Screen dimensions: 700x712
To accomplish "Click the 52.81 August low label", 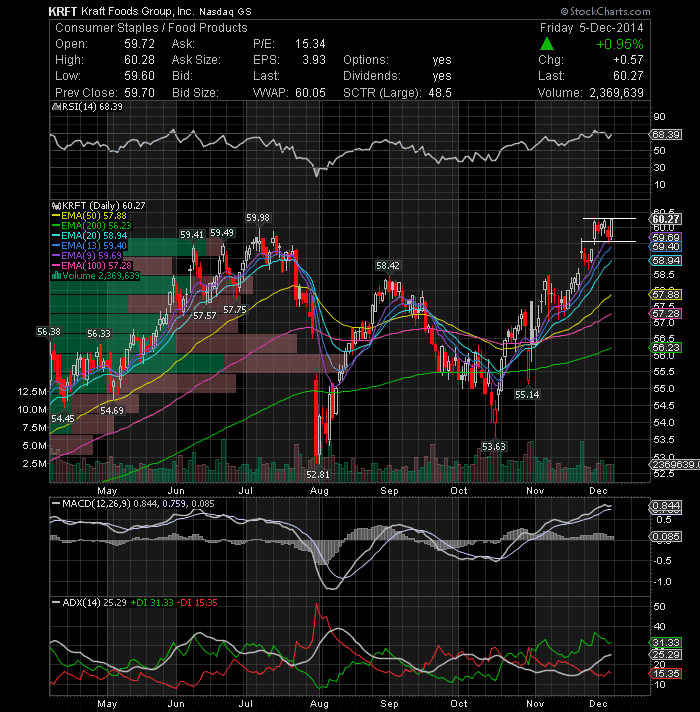I will click(318, 475).
